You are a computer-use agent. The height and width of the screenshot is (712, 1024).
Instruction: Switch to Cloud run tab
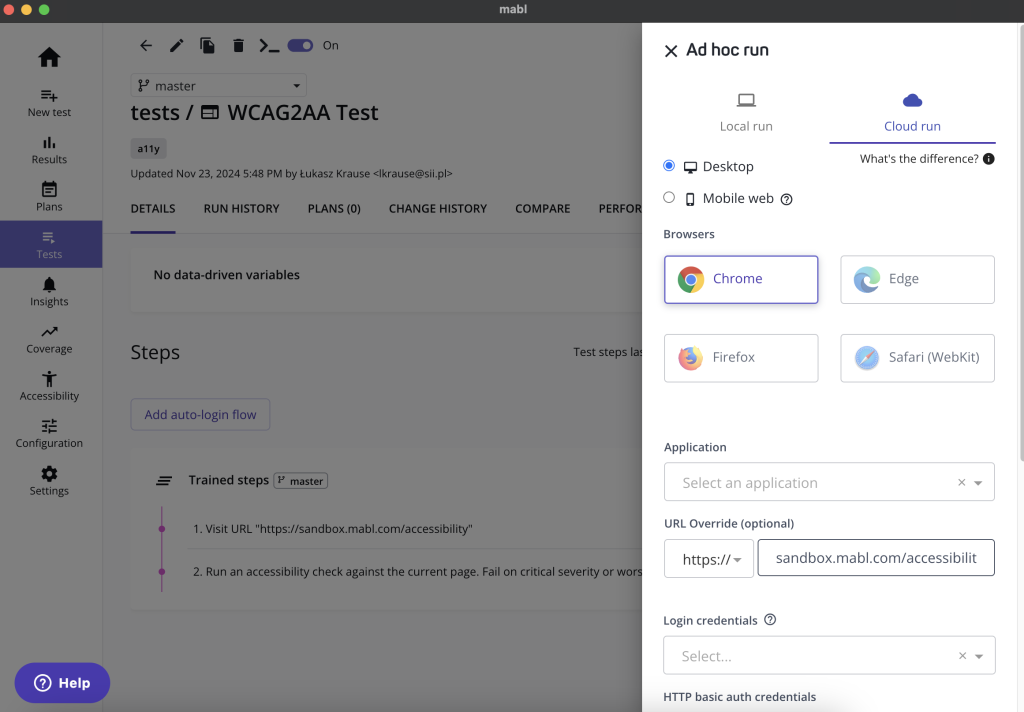[912, 112]
